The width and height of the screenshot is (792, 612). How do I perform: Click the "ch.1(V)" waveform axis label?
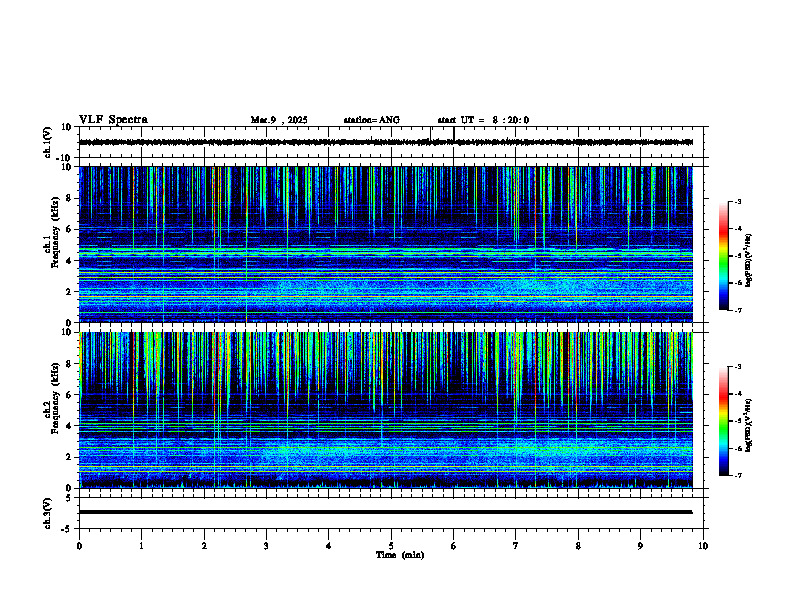tap(47, 142)
